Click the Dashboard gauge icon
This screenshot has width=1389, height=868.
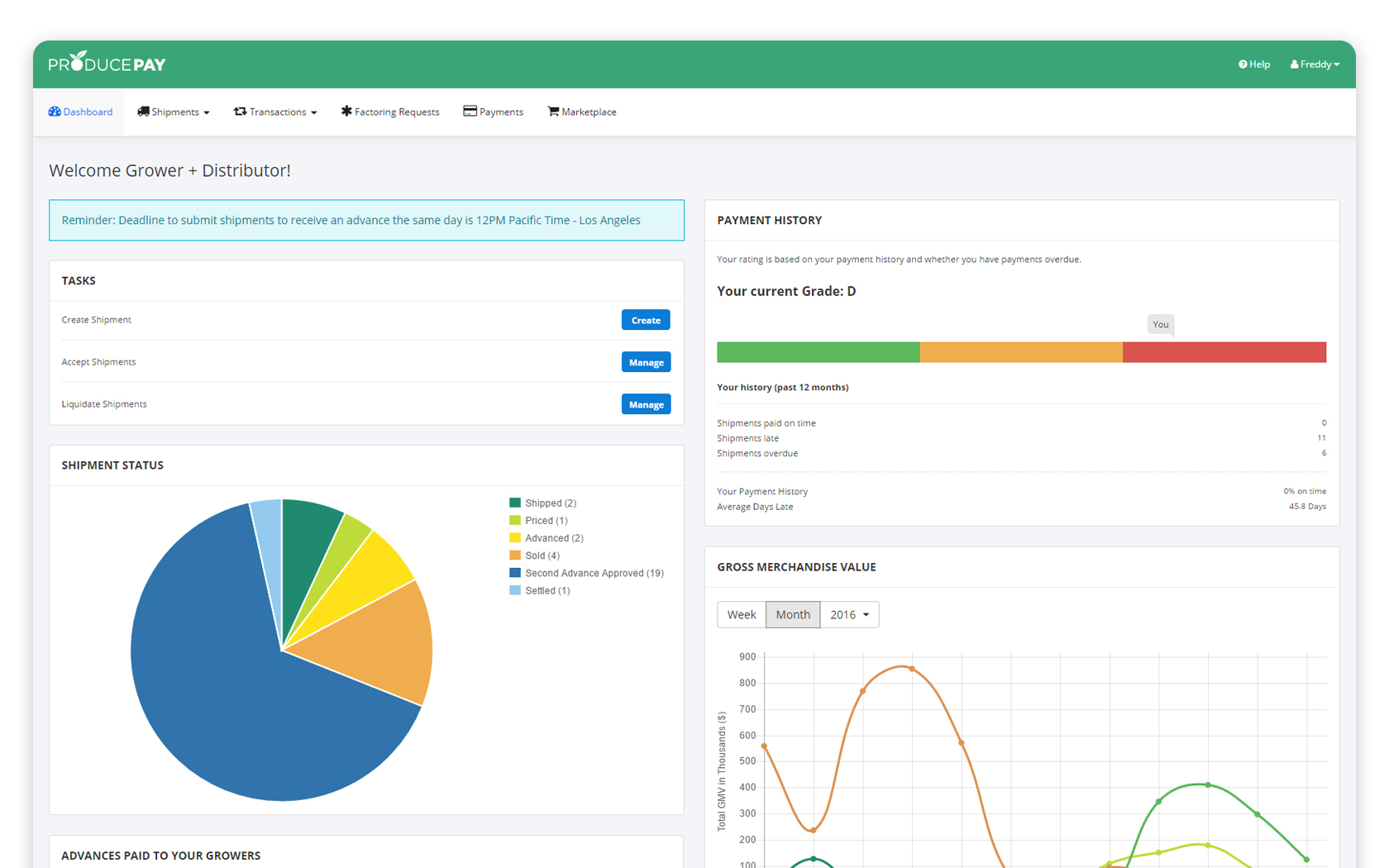pos(55,112)
